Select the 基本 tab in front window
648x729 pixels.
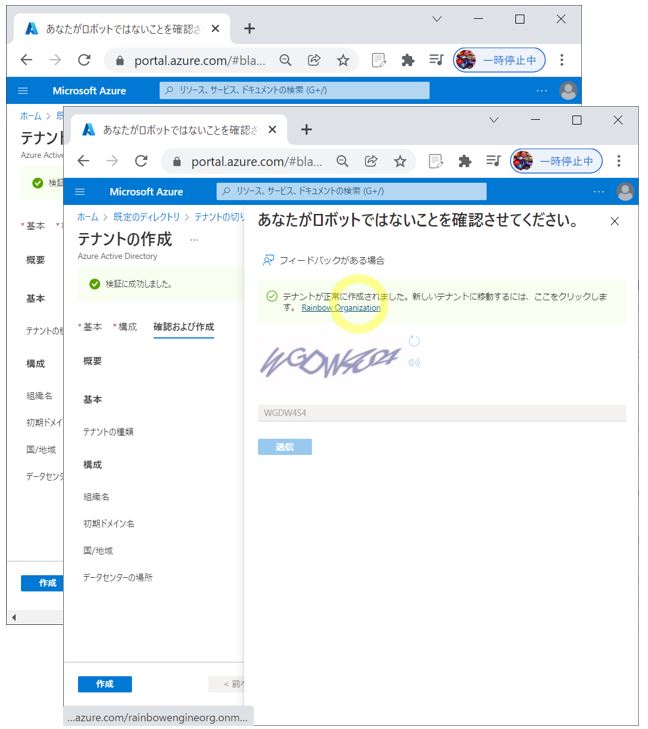pyautogui.click(x=92, y=327)
